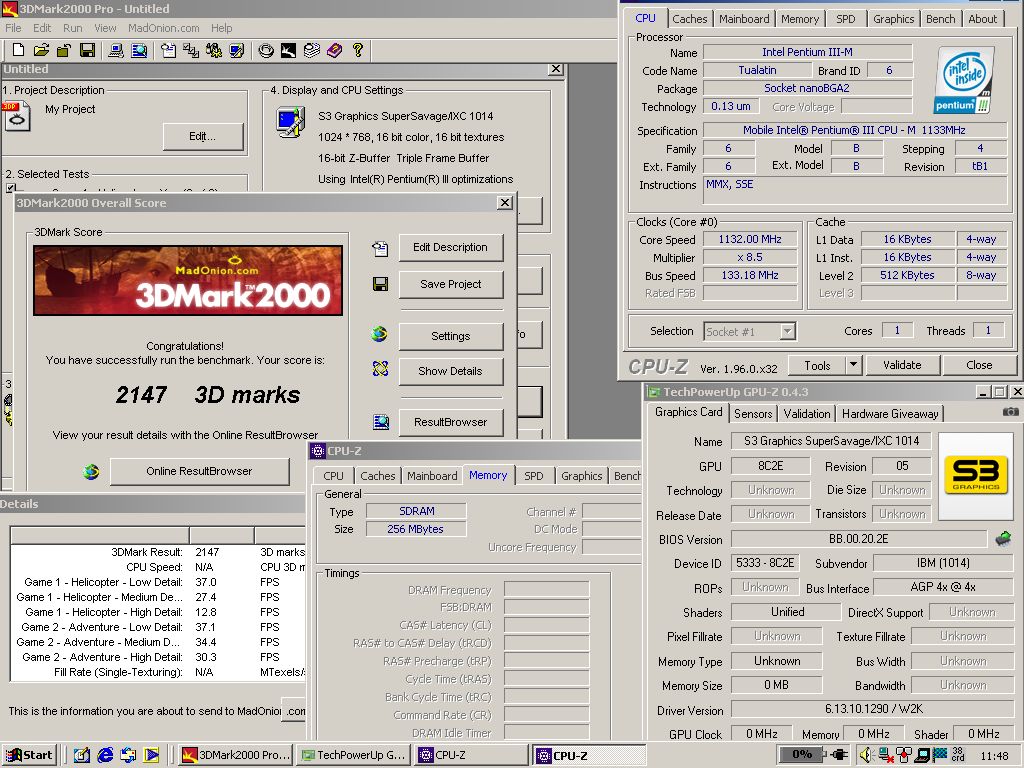Click the computer system info toolbar icon
The height and width of the screenshot is (768, 1024).
[116, 50]
